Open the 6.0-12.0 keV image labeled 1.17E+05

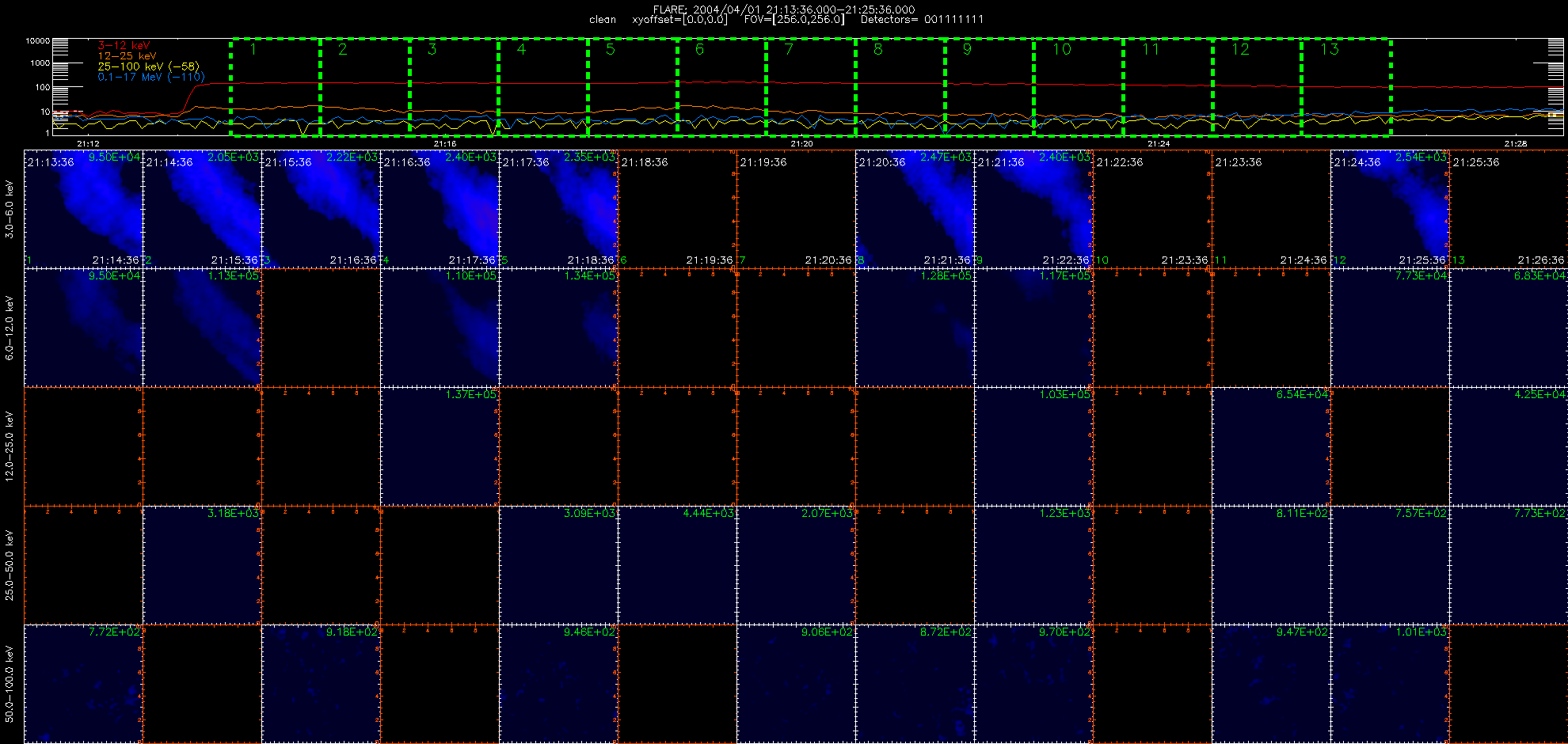1034,328
